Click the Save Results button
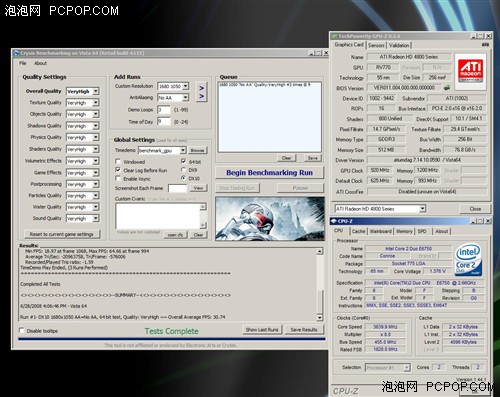Image resolution: width=500 pixels, height=397 pixels. click(304, 330)
